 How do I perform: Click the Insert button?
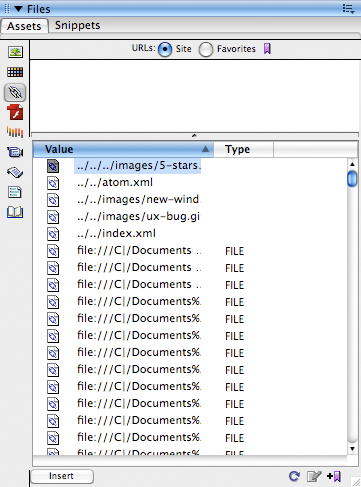pyautogui.click(x=62, y=476)
